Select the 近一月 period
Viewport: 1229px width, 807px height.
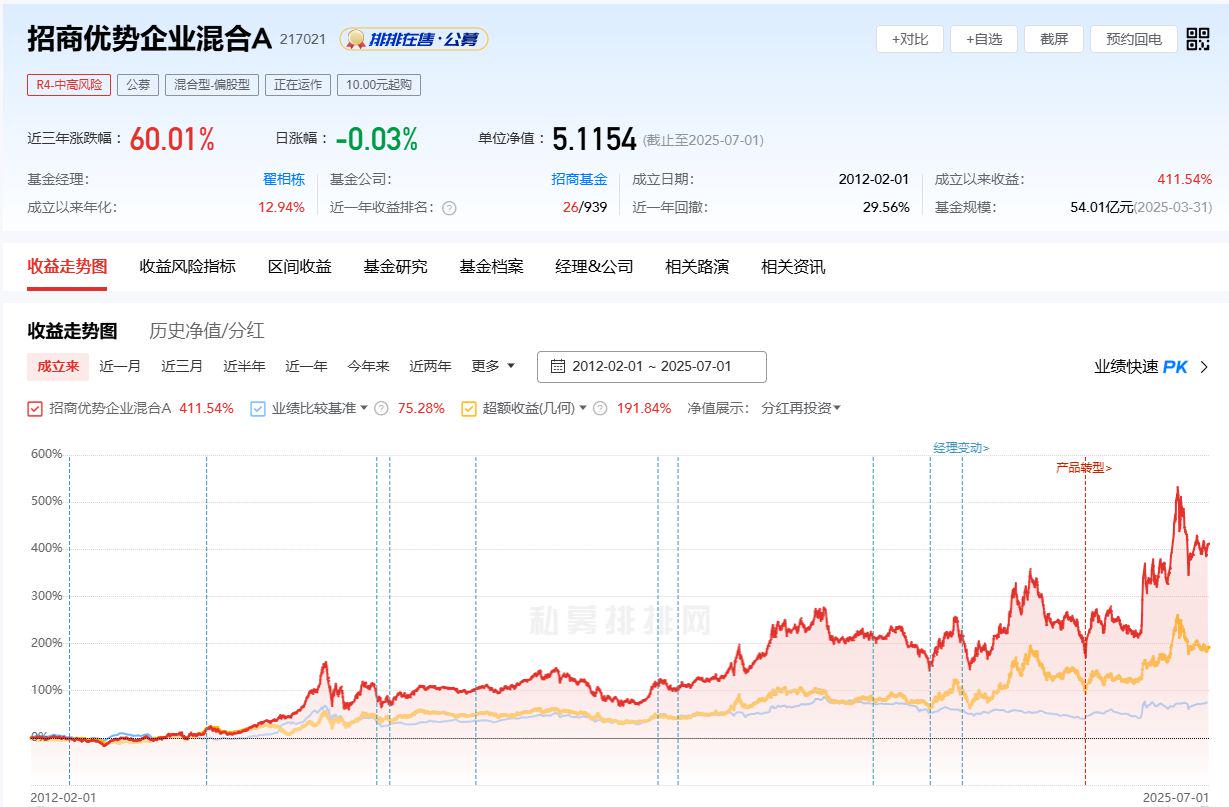(x=120, y=366)
